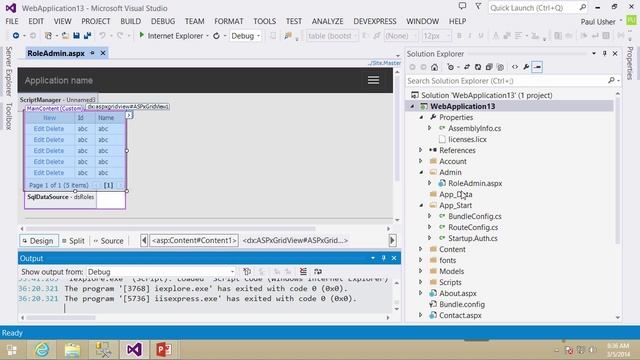
Task: Expand the References node
Action: click(x=420, y=150)
